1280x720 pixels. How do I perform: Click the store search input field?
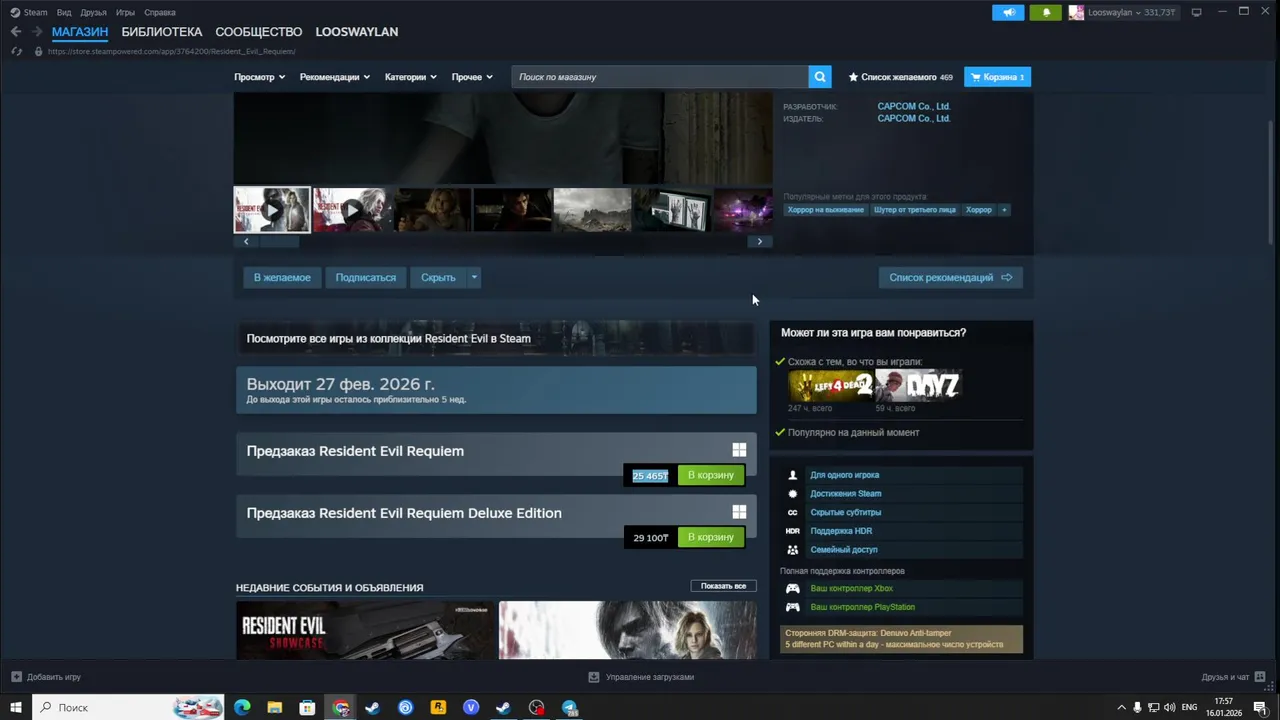tap(660, 77)
